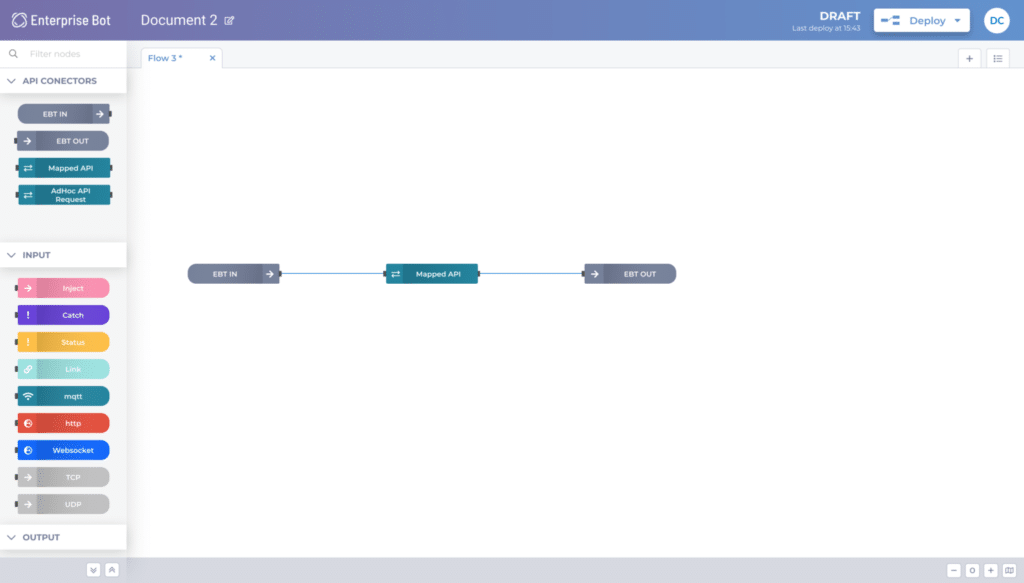The width and height of the screenshot is (1024, 583).
Task: Toggle the navigator map icon
Action: (x=1008, y=570)
